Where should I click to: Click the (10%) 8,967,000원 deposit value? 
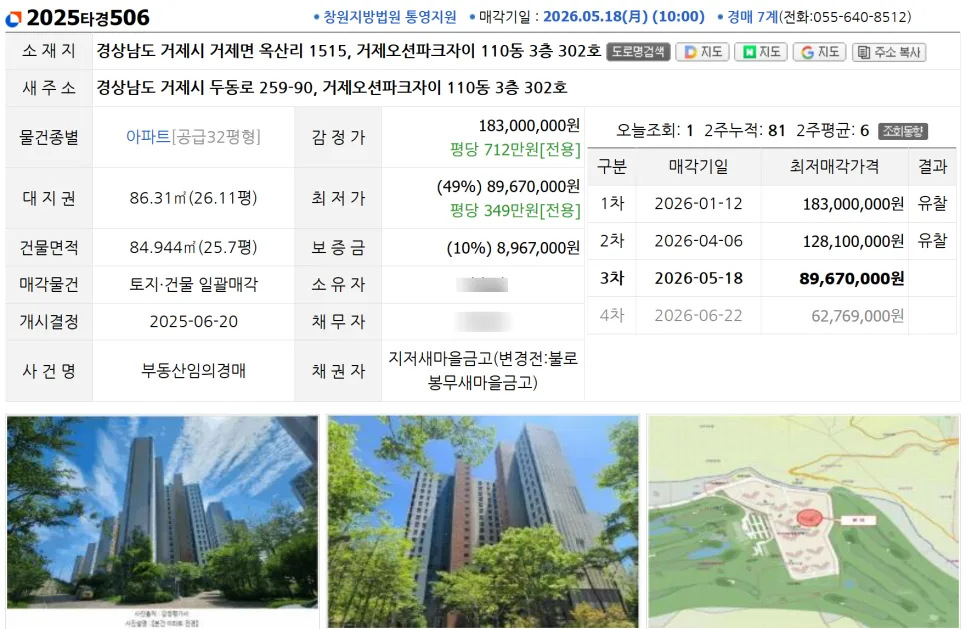(513, 248)
